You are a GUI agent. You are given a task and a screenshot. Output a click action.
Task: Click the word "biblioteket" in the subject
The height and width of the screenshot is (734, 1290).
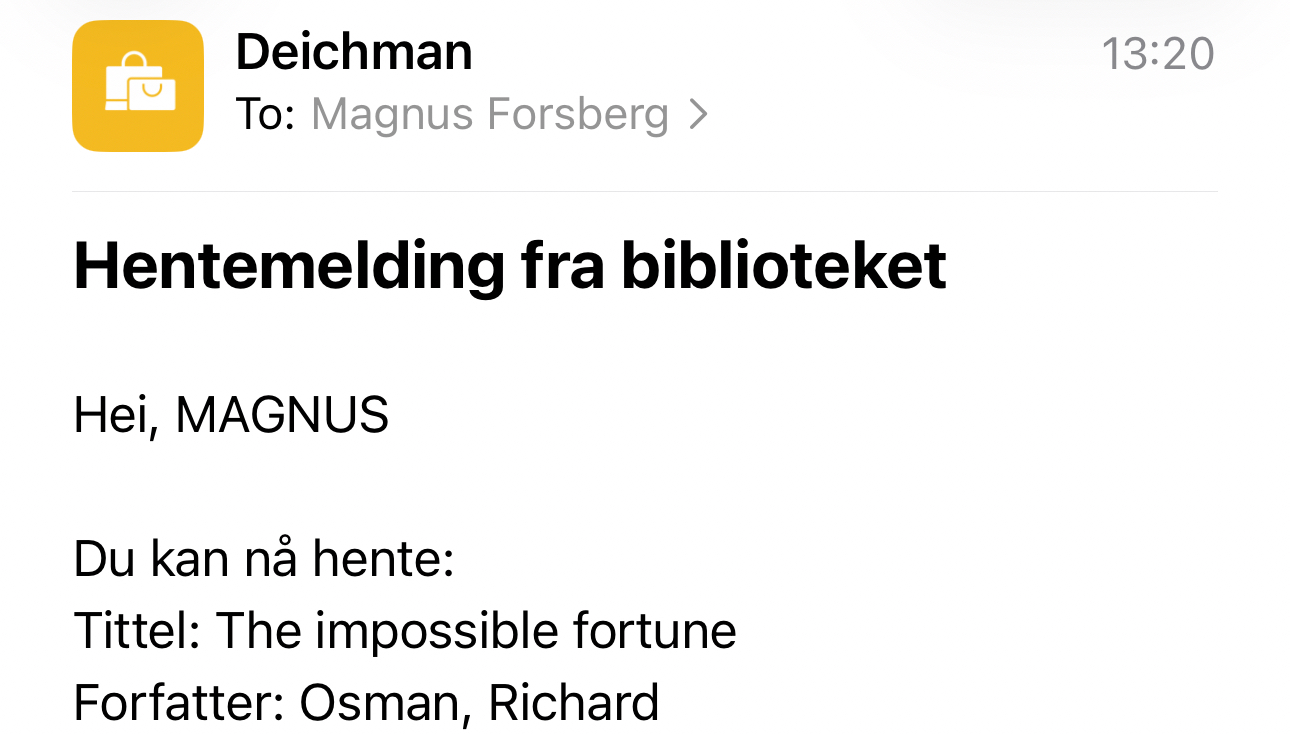pos(783,266)
